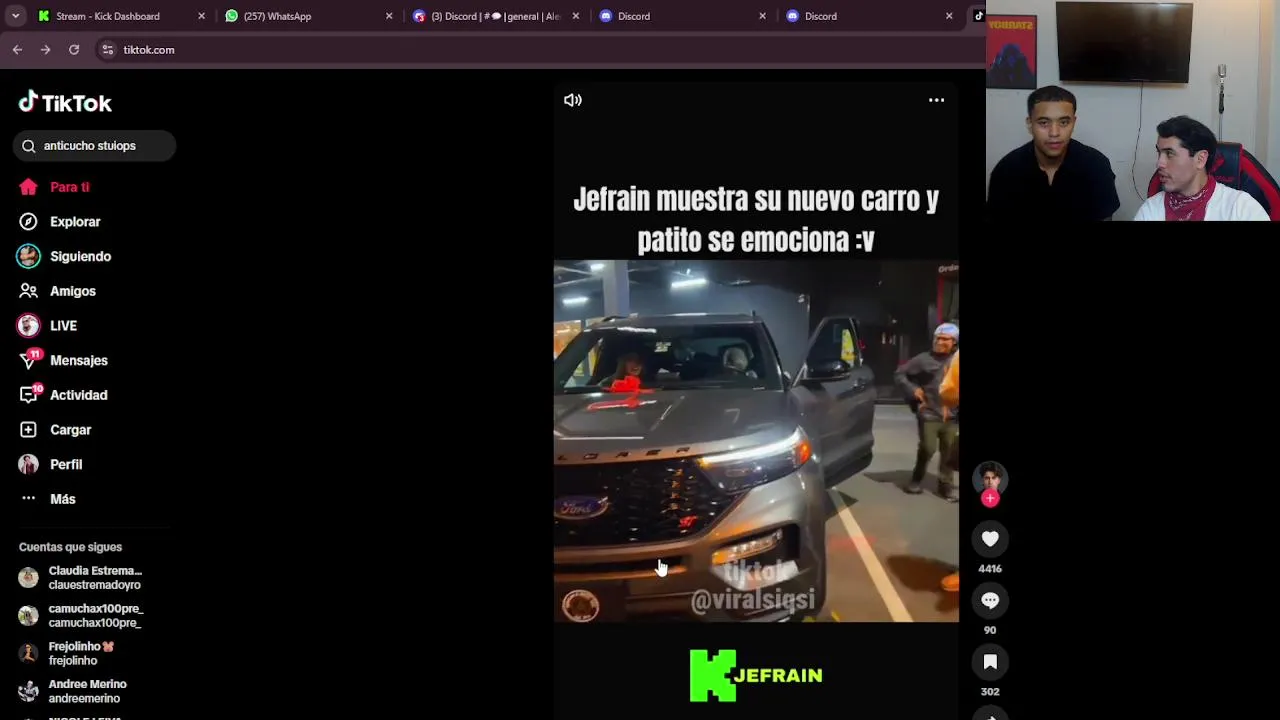Screen dimensions: 1280x720
Task: Click the tiktok.com address bar
Action: pos(540,50)
